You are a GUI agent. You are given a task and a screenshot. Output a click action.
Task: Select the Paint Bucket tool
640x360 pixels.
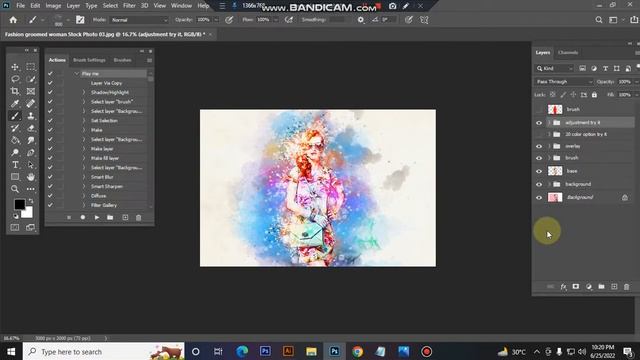15,140
